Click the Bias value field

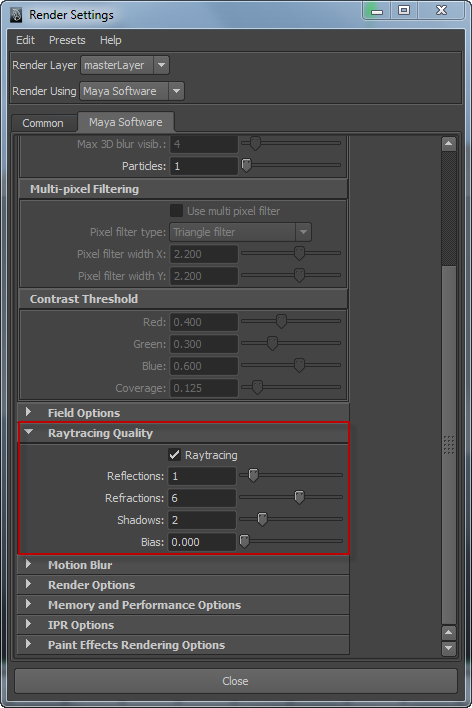click(202, 542)
